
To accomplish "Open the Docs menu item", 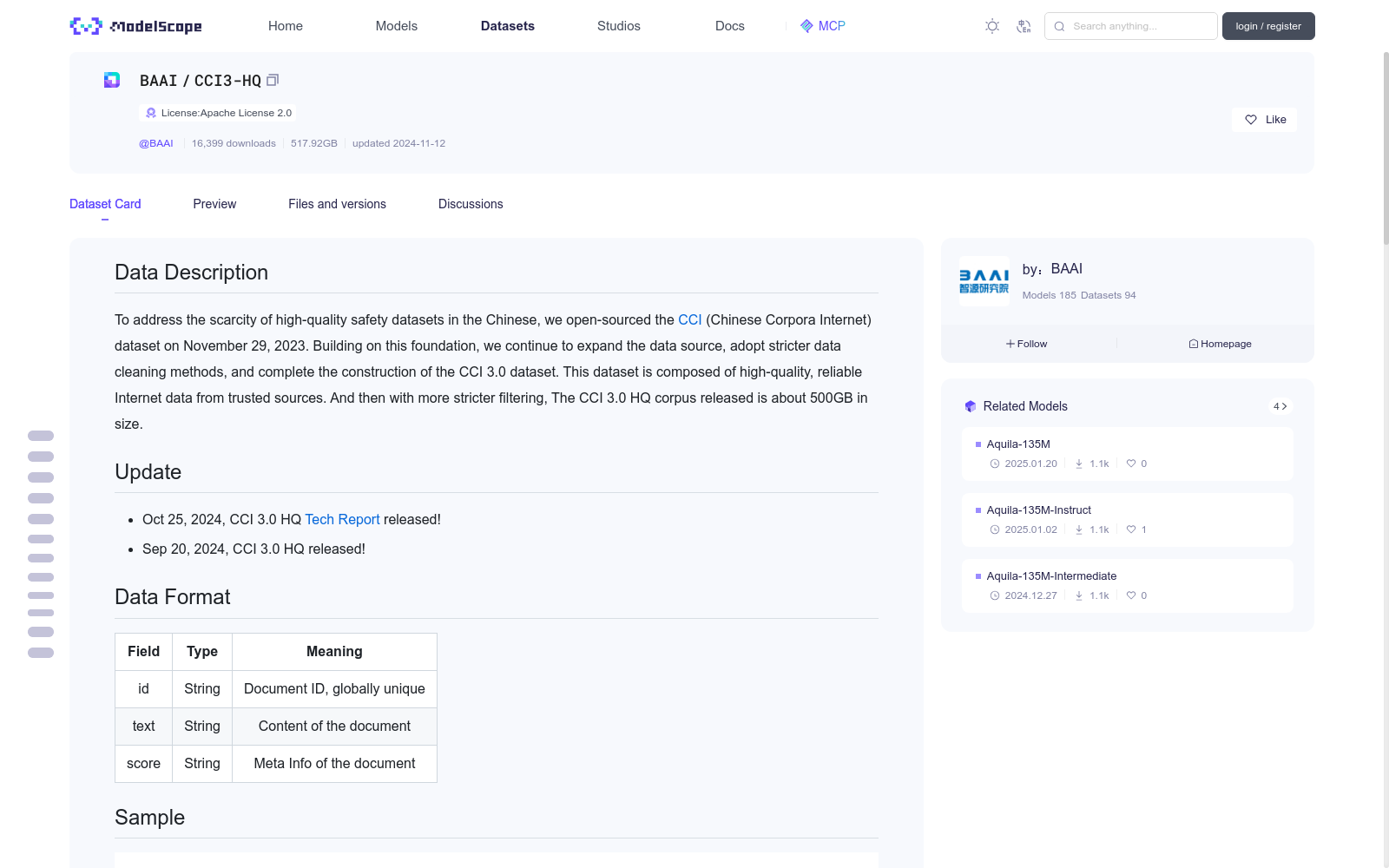I will pos(730,26).
